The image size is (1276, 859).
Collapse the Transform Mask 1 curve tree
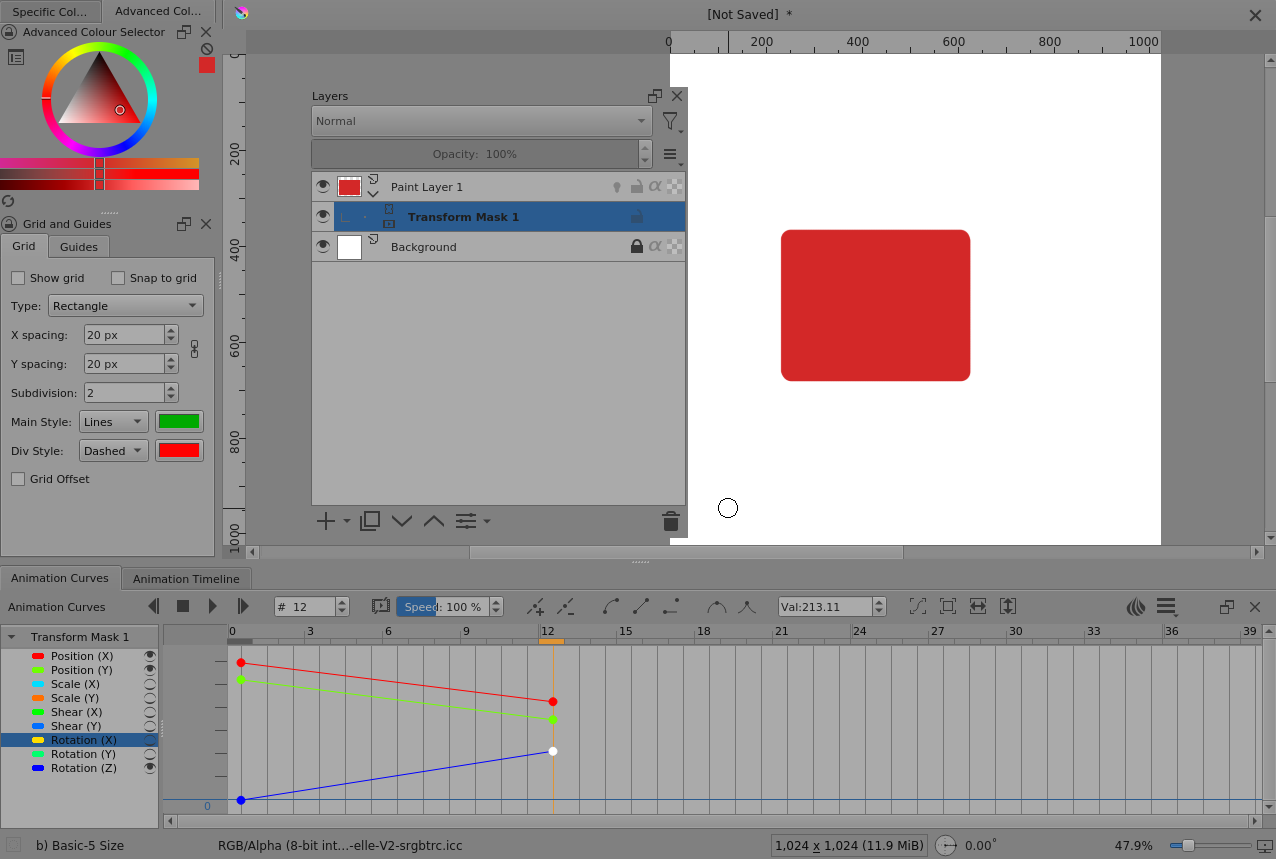point(13,637)
